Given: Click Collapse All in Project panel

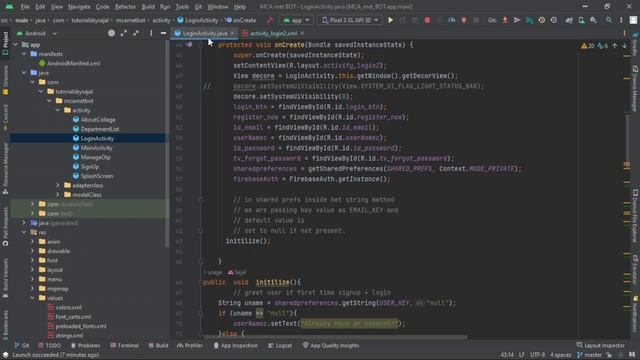Looking at the screenshot, I should click(136, 33).
